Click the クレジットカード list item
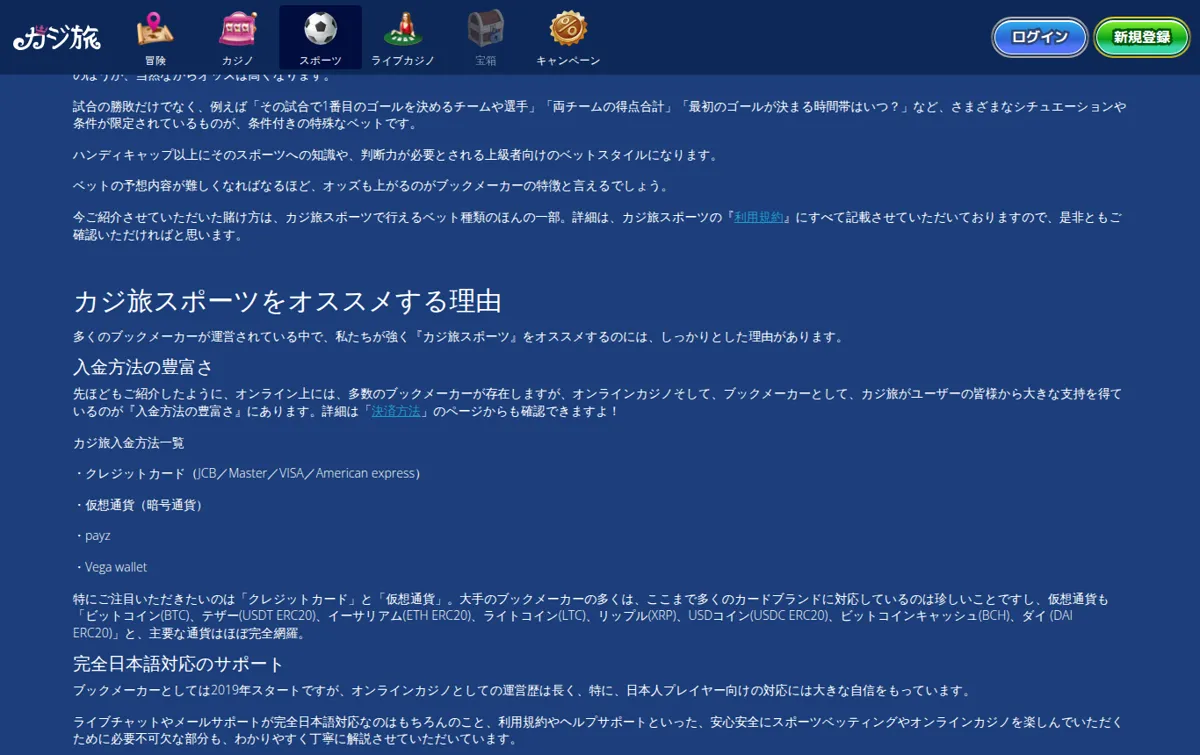Screen dimensions: 1200x755 (x=247, y=473)
